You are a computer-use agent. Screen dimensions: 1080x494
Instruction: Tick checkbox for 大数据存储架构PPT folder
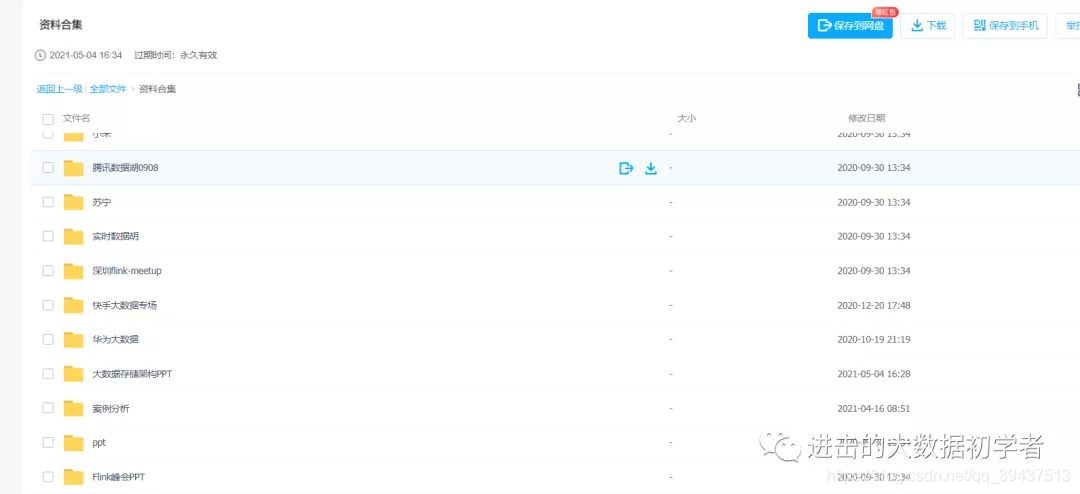48,374
